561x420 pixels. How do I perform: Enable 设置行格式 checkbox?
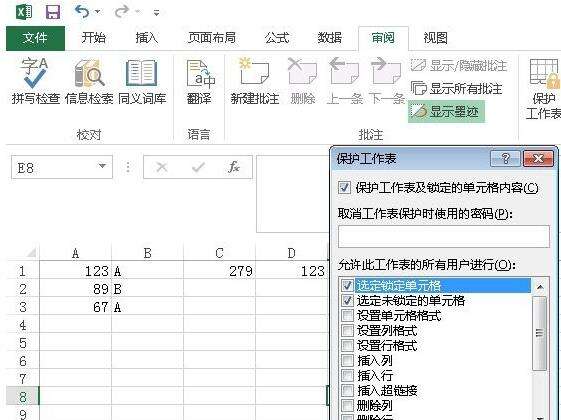tap(347, 346)
